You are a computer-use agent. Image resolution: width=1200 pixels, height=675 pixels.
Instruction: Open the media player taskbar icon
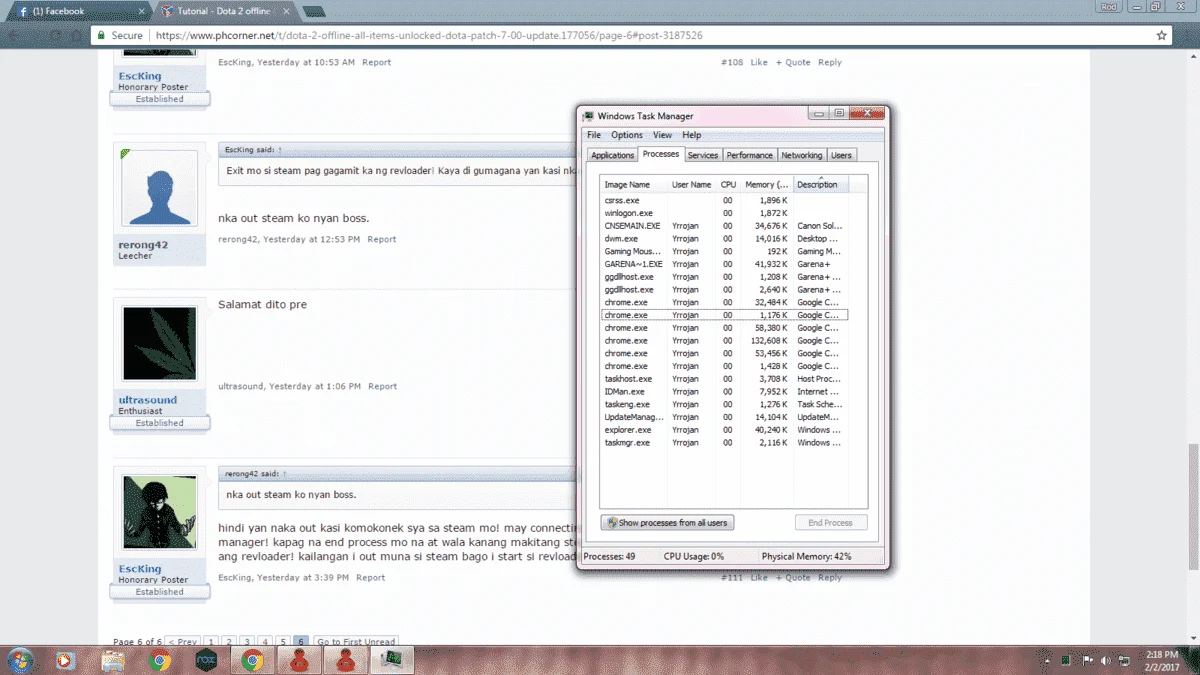tap(65, 660)
